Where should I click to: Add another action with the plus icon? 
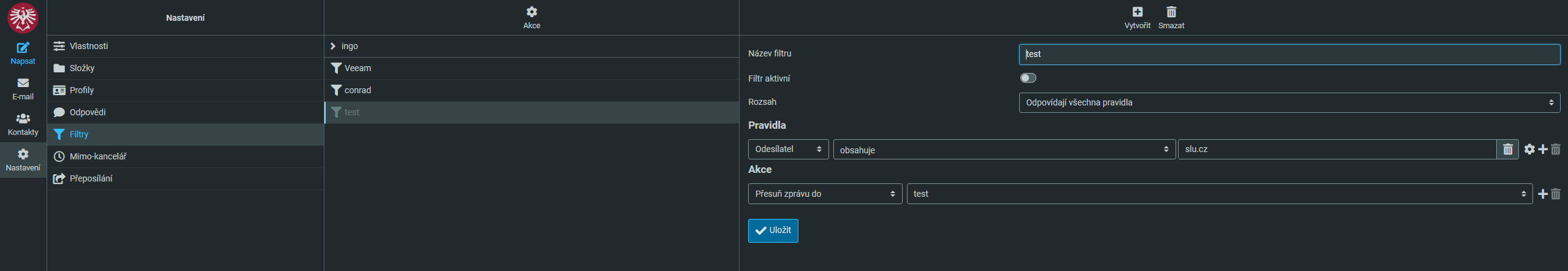click(x=1543, y=194)
